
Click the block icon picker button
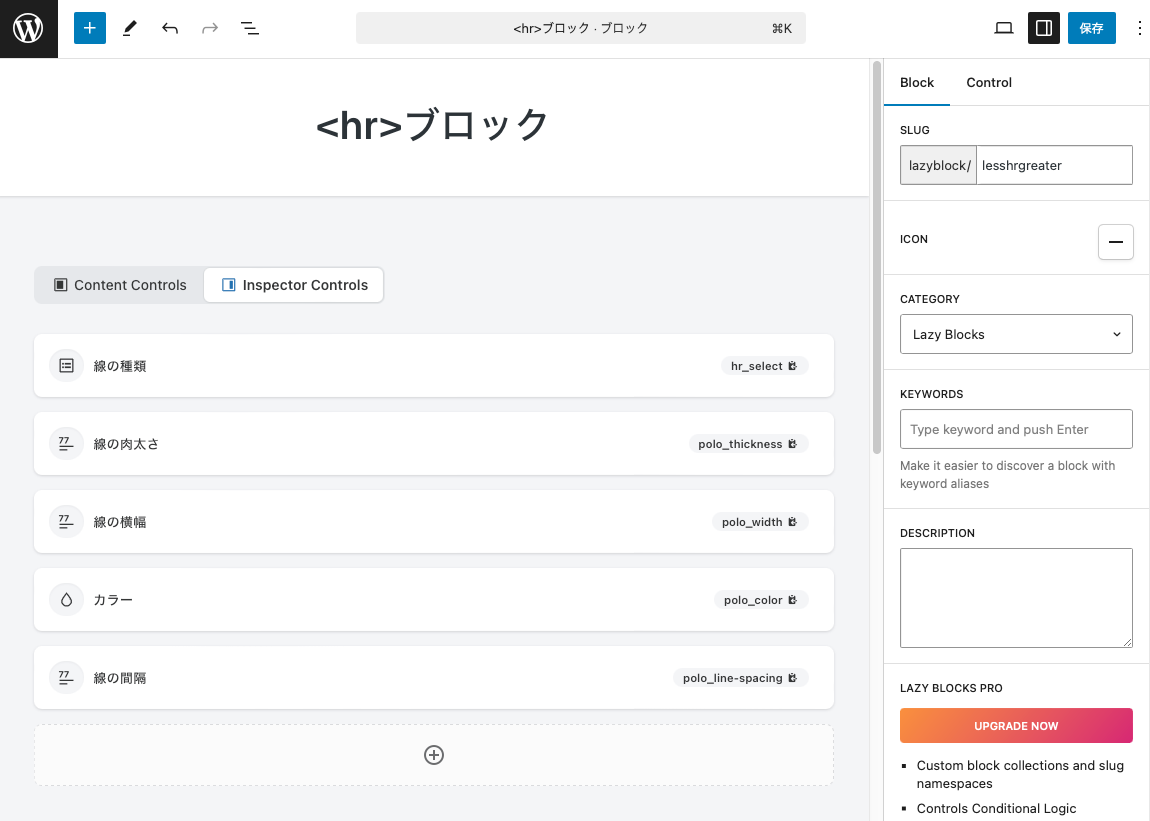(1115, 241)
